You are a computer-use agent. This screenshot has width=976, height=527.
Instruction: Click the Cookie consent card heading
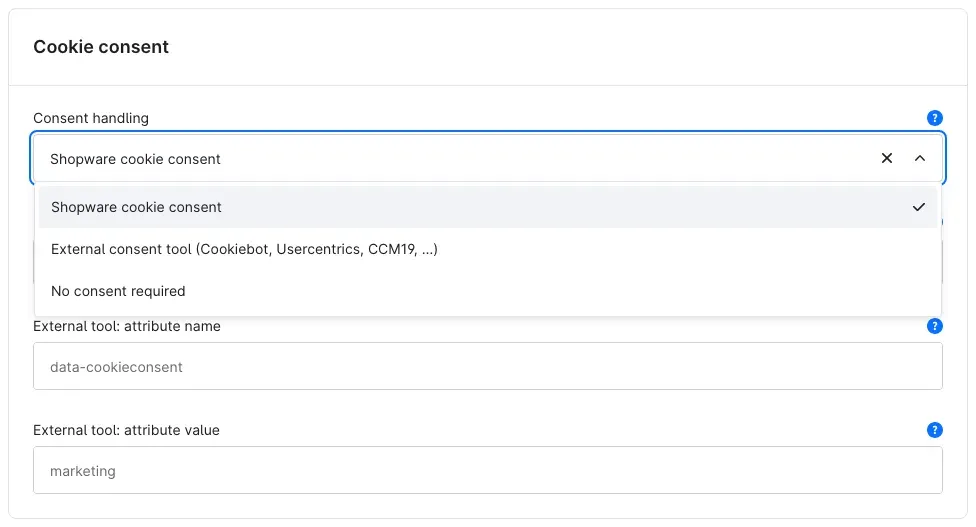coord(101,47)
